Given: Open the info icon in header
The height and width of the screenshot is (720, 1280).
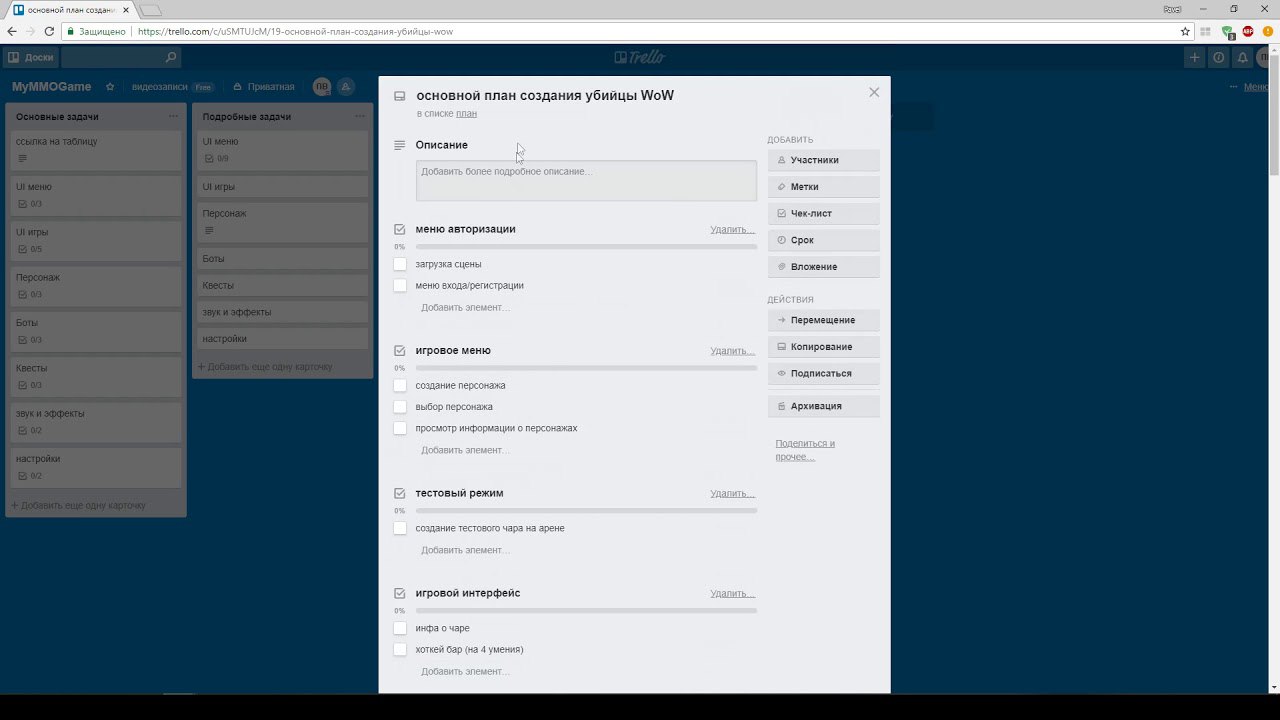Looking at the screenshot, I should coord(1218,58).
